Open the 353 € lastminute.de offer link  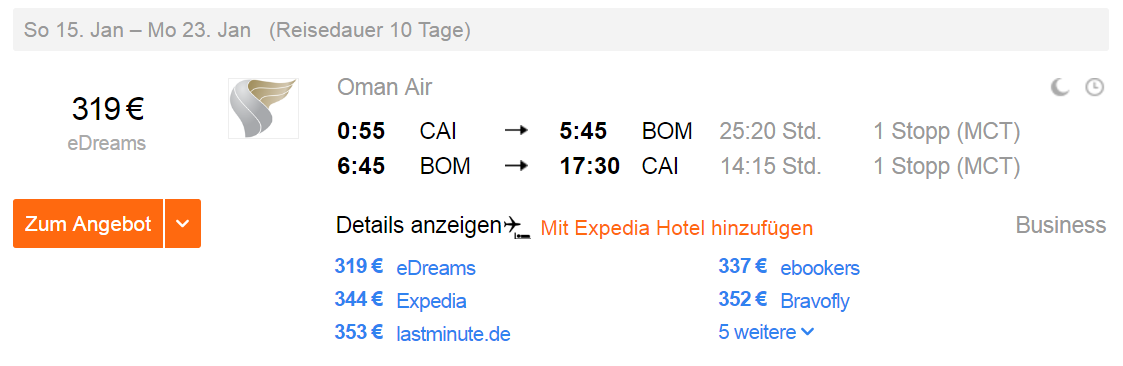point(423,333)
